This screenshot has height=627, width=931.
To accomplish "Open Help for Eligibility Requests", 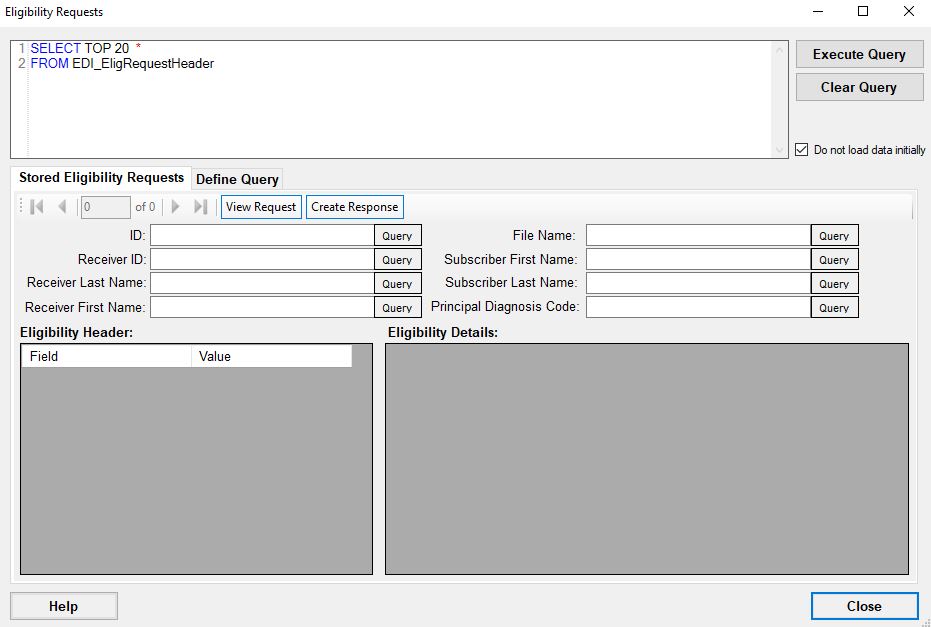I will coord(64,606).
